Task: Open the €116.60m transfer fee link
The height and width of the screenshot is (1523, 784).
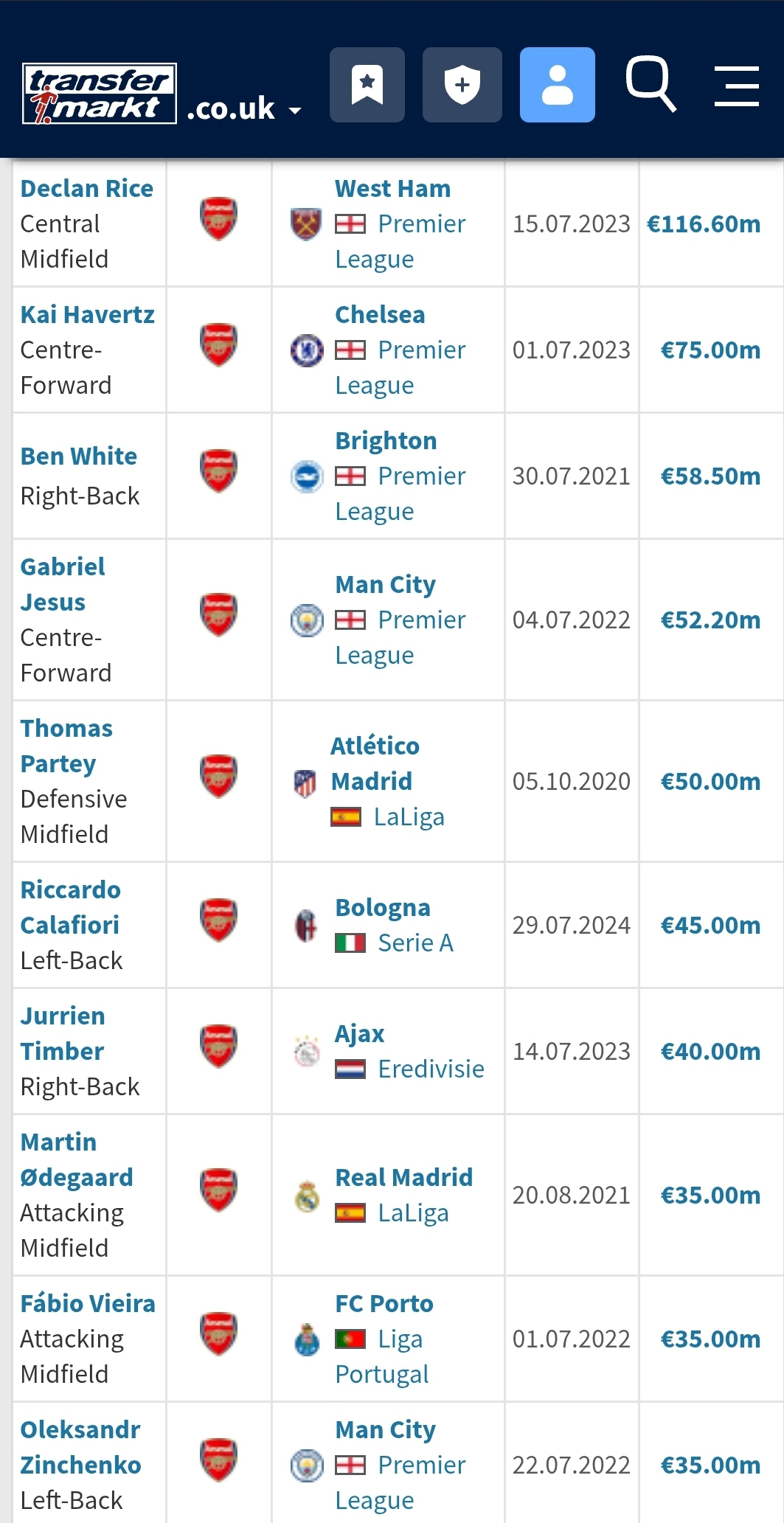Action: tap(704, 224)
